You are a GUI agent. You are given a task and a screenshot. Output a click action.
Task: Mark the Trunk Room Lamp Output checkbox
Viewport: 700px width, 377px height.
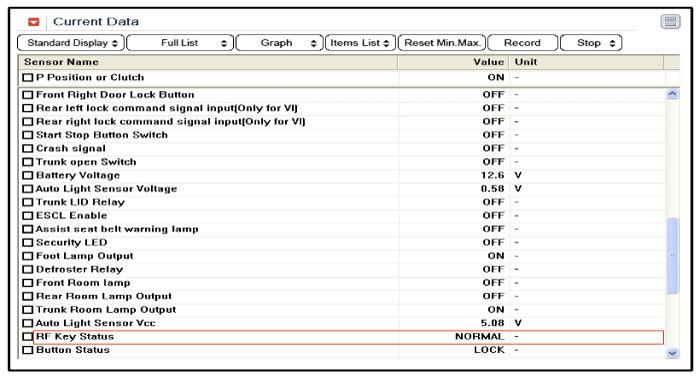[x=28, y=310]
